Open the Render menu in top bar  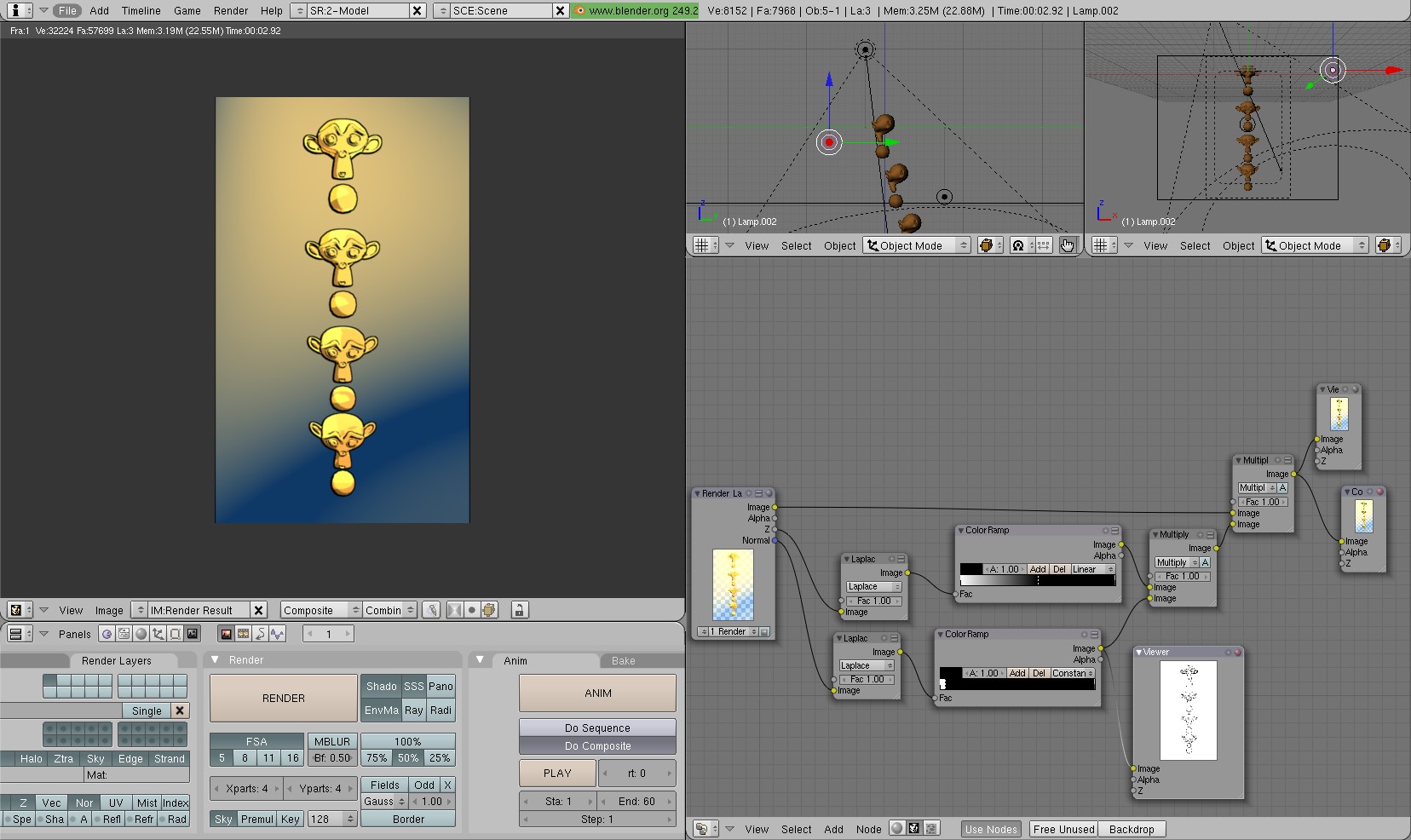(231, 10)
